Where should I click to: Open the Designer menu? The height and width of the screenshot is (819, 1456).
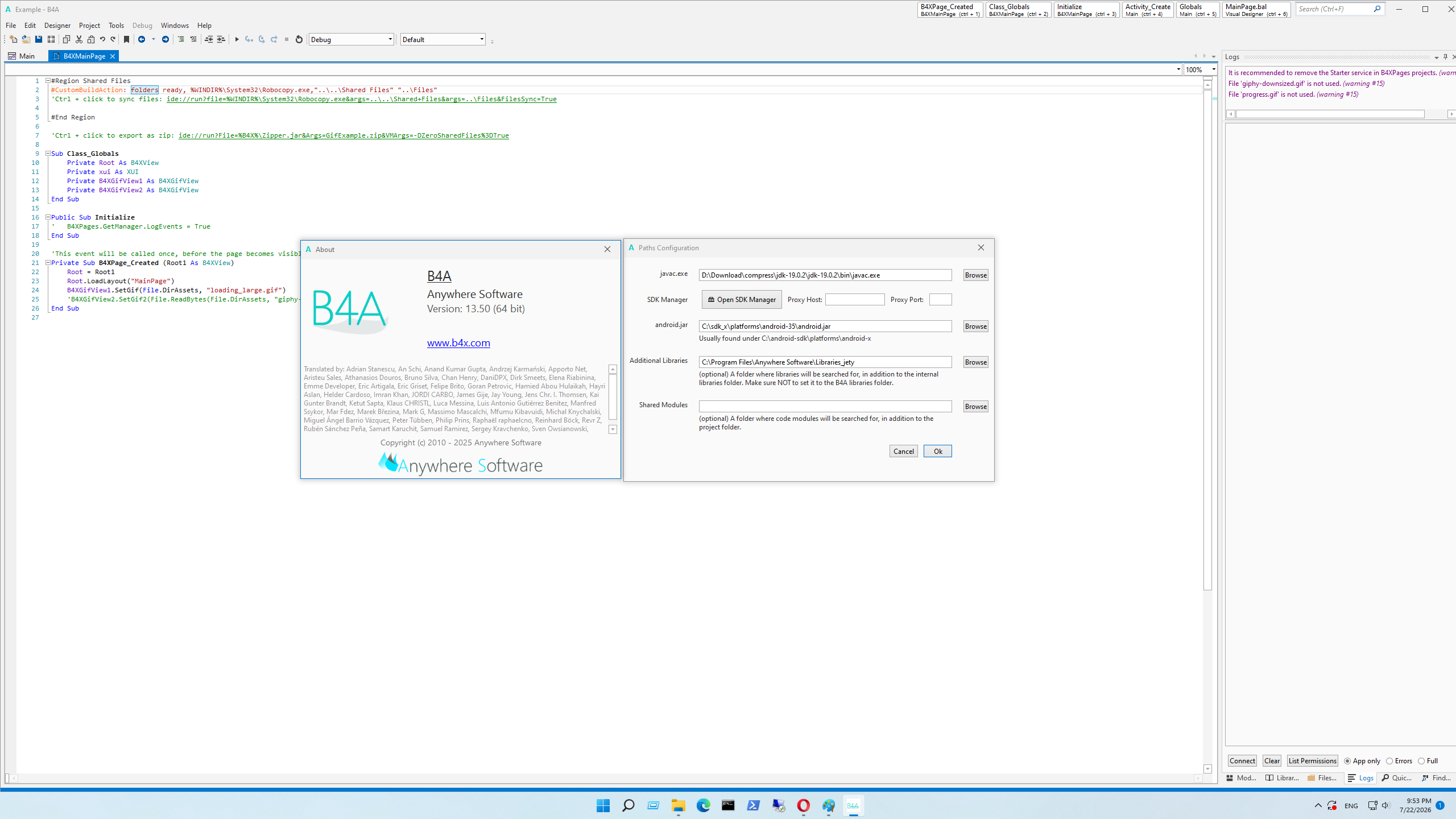pyautogui.click(x=57, y=25)
